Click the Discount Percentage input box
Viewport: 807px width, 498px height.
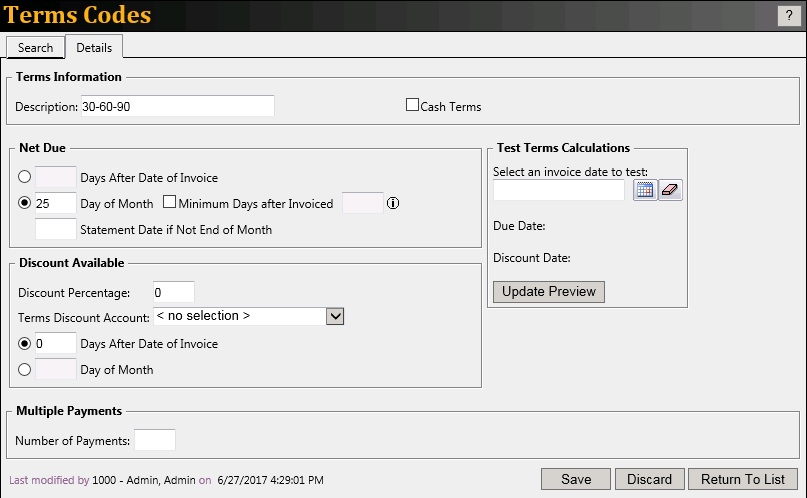tap(173, 292)
